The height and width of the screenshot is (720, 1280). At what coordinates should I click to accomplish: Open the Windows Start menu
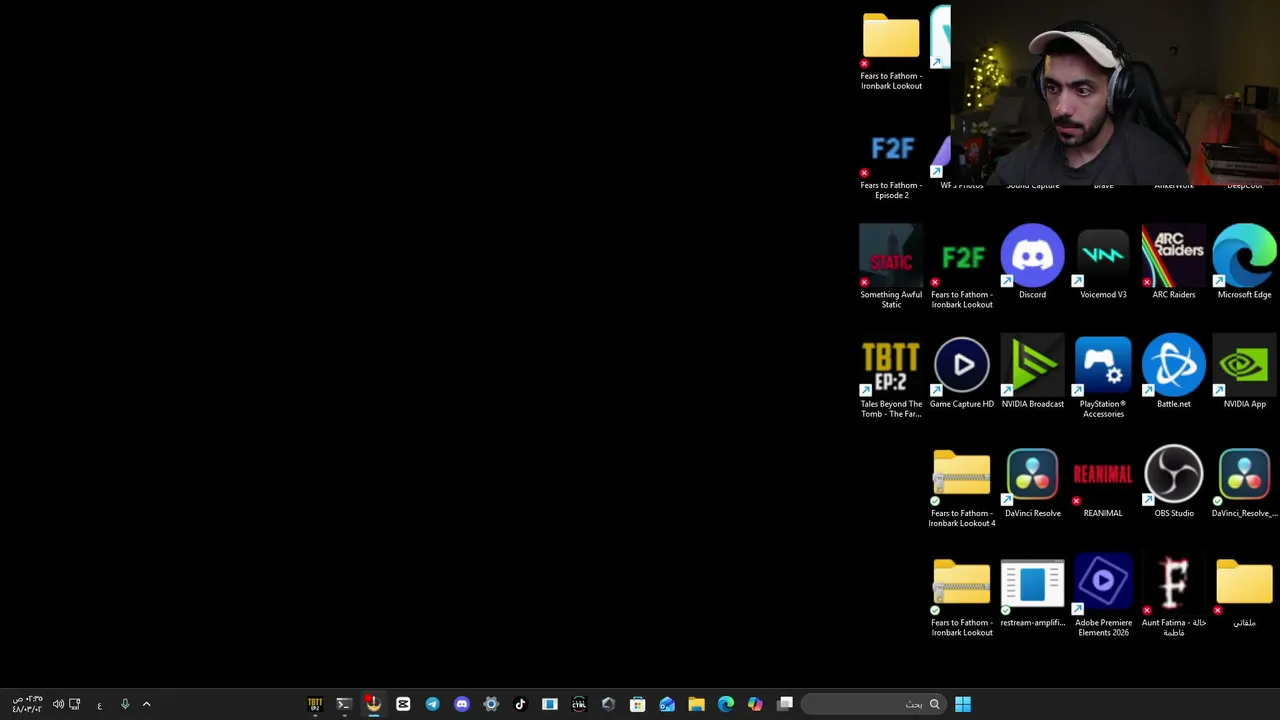[962, 704]
